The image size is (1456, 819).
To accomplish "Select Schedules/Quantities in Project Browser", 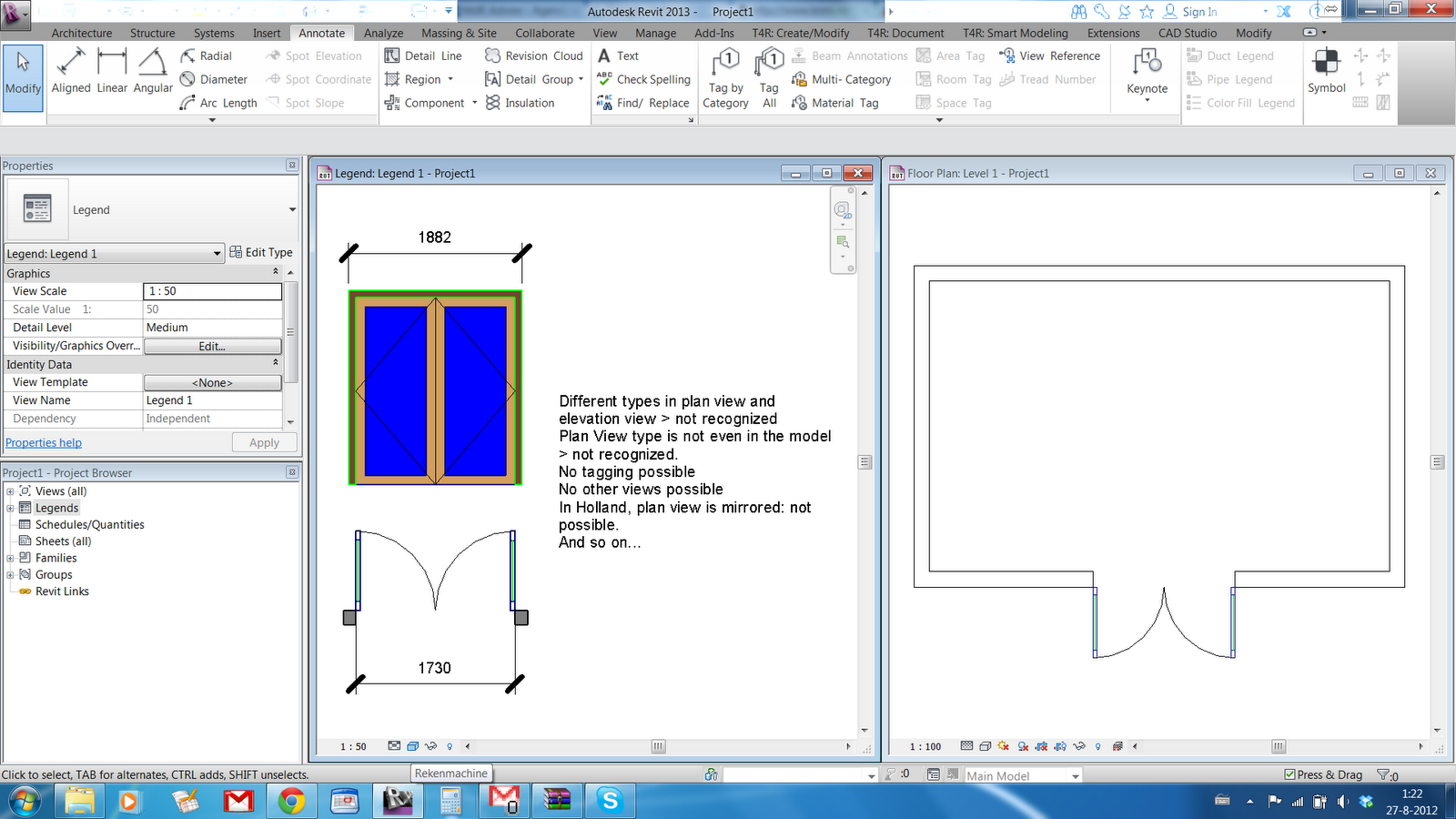I will 89,525.
